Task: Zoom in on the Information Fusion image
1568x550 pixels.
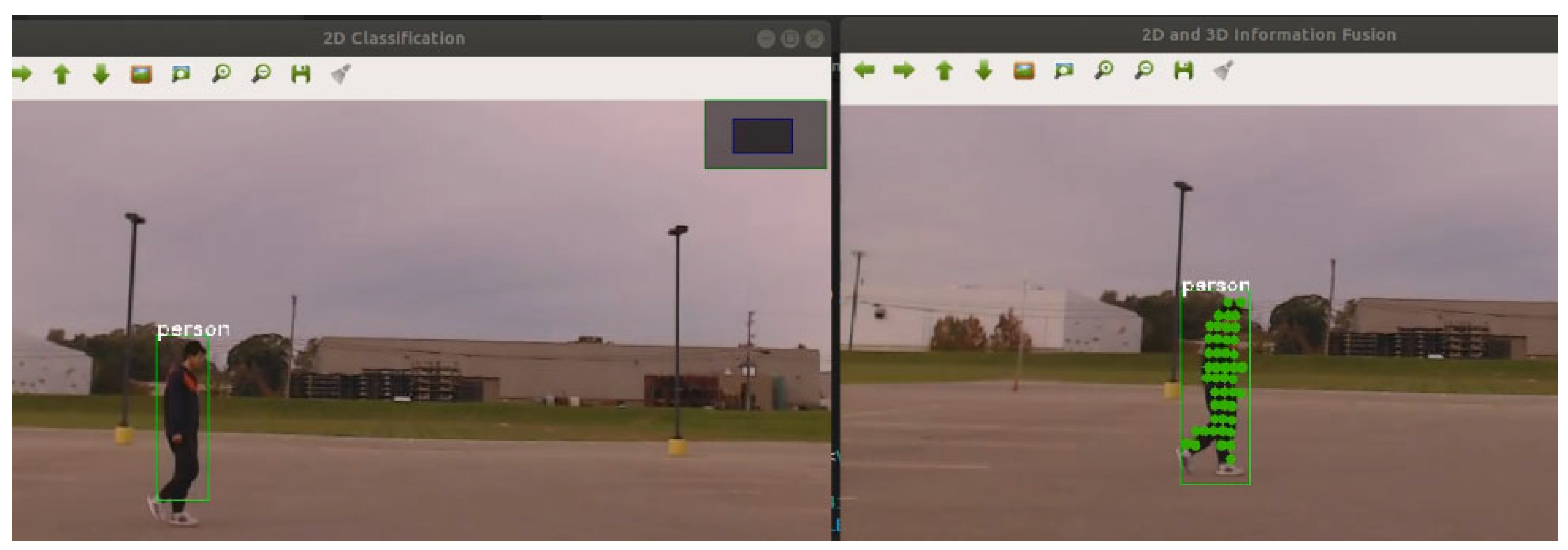Action: (x=1104, y=70)
